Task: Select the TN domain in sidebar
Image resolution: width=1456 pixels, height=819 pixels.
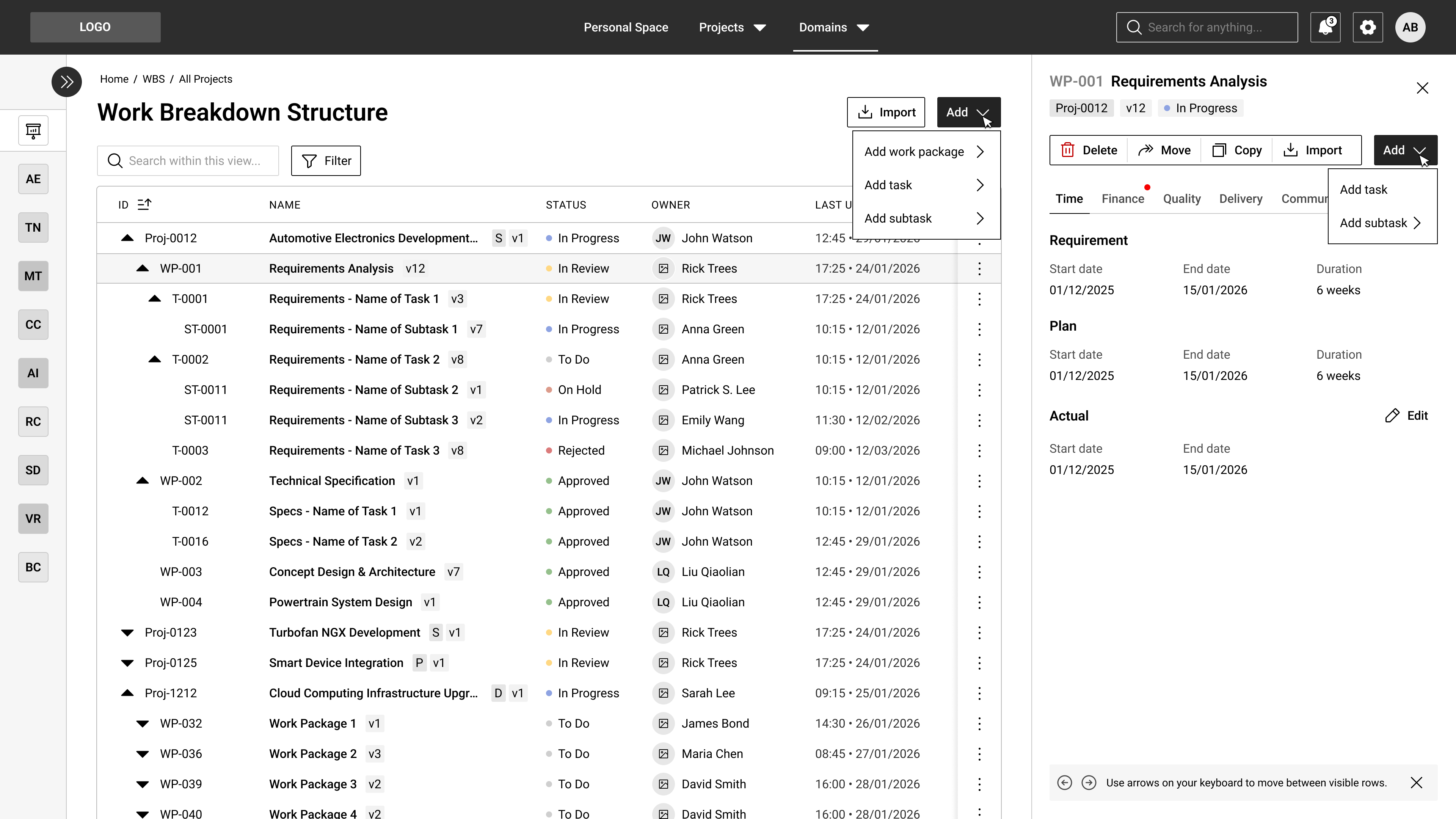Action: pos(33,228)
